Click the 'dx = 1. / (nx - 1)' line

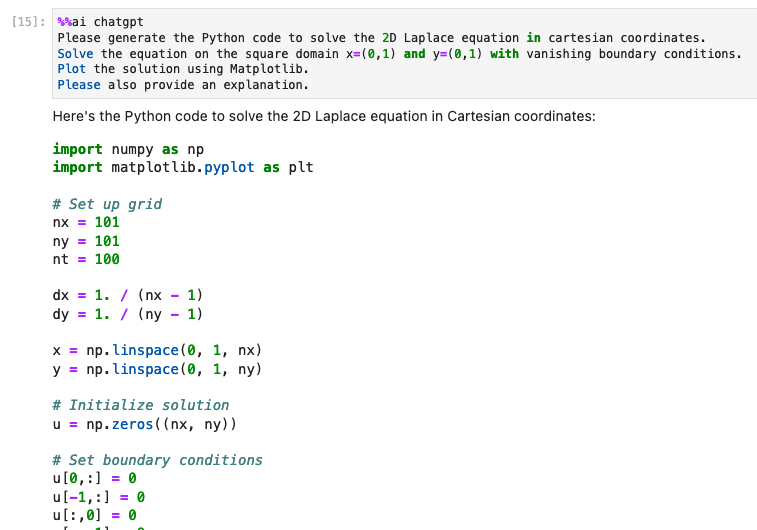(x=128, y=295)
